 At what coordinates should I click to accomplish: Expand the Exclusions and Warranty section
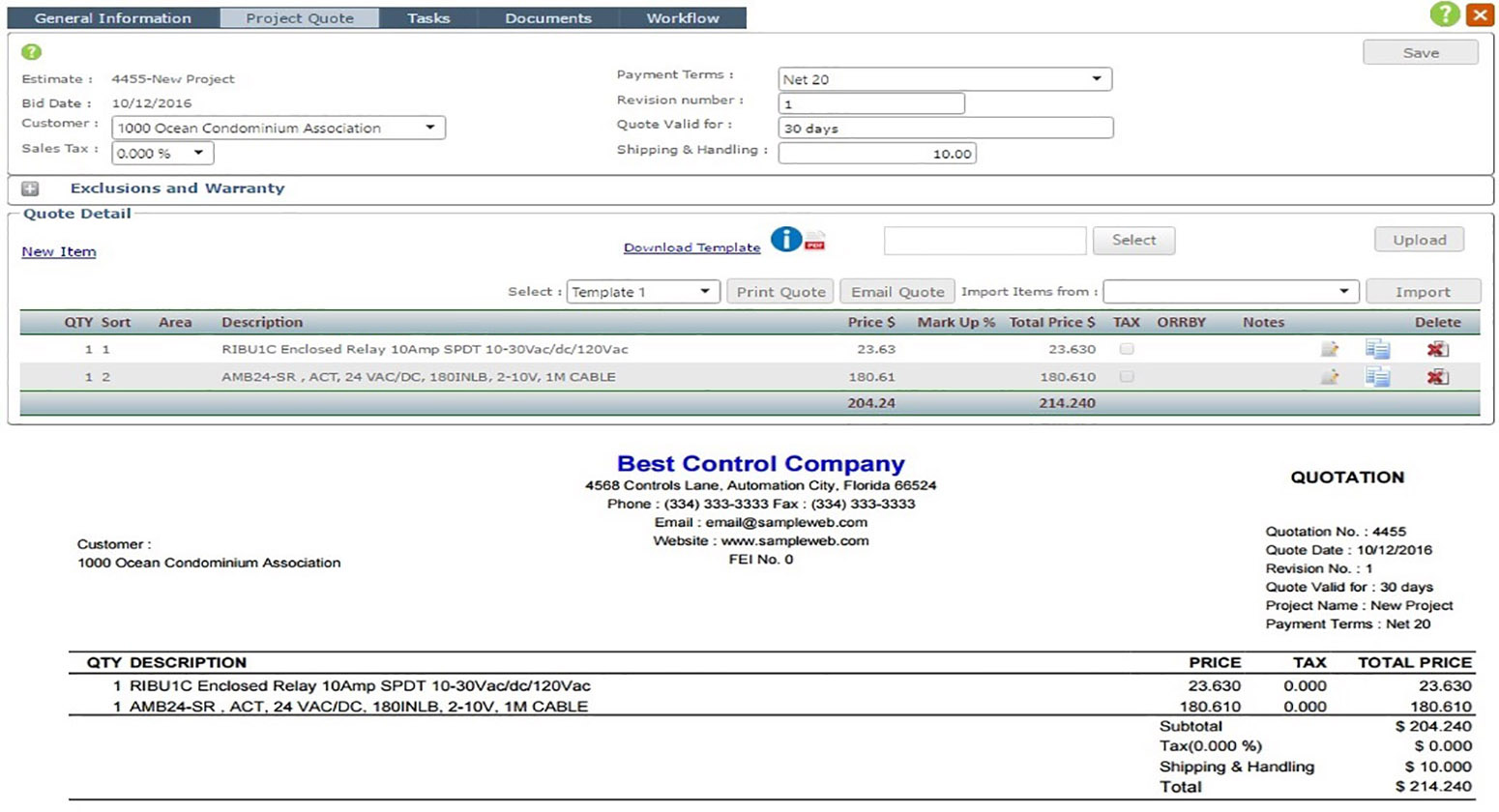coord(31,188)
